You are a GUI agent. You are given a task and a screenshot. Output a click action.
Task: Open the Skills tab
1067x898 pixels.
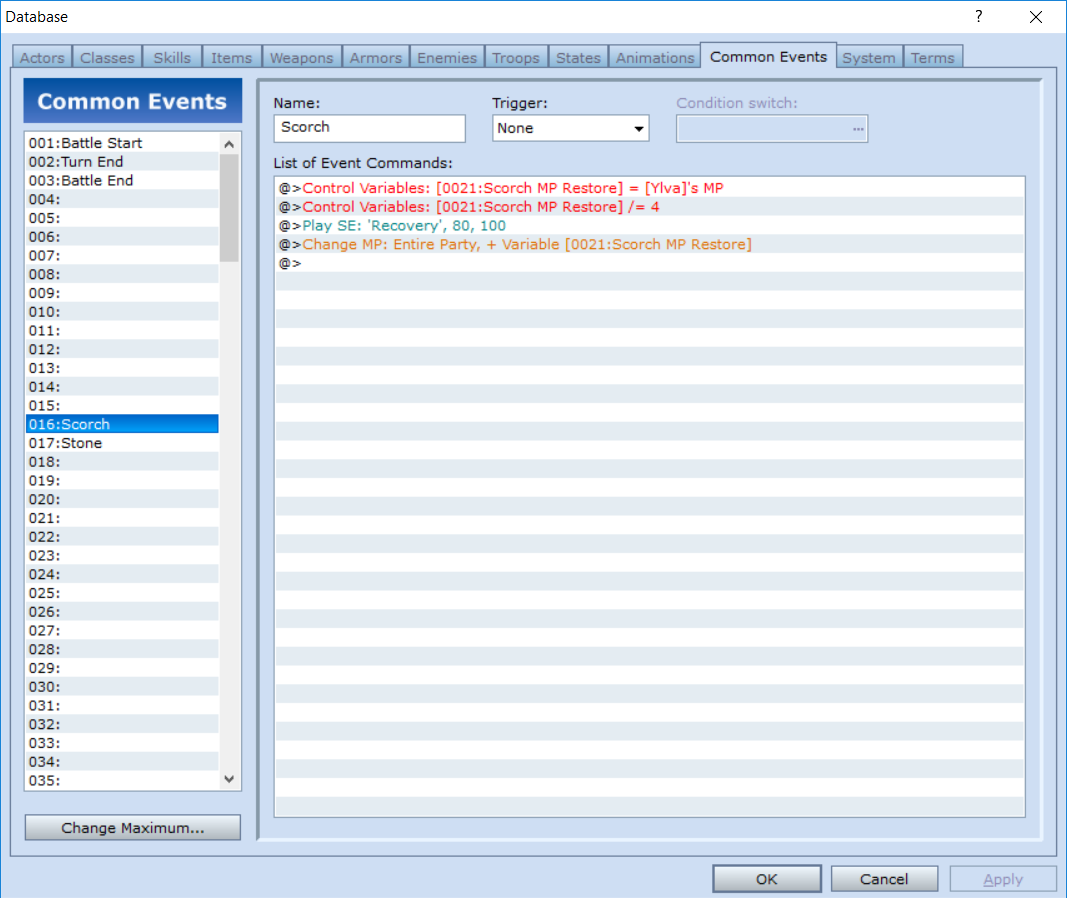(x=172, y=58)
